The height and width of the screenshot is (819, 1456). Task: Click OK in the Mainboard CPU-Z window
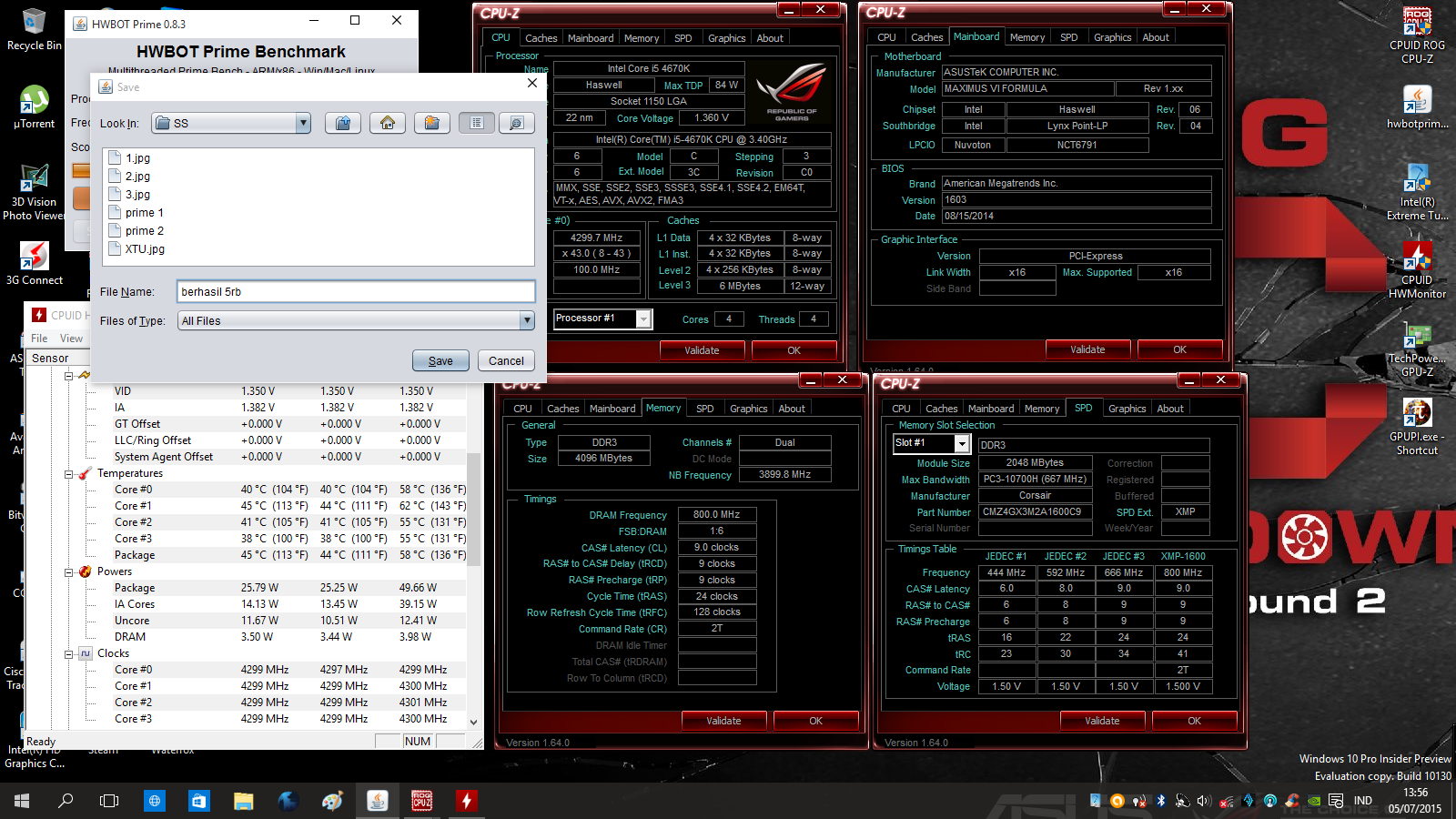pos(1179,349)
